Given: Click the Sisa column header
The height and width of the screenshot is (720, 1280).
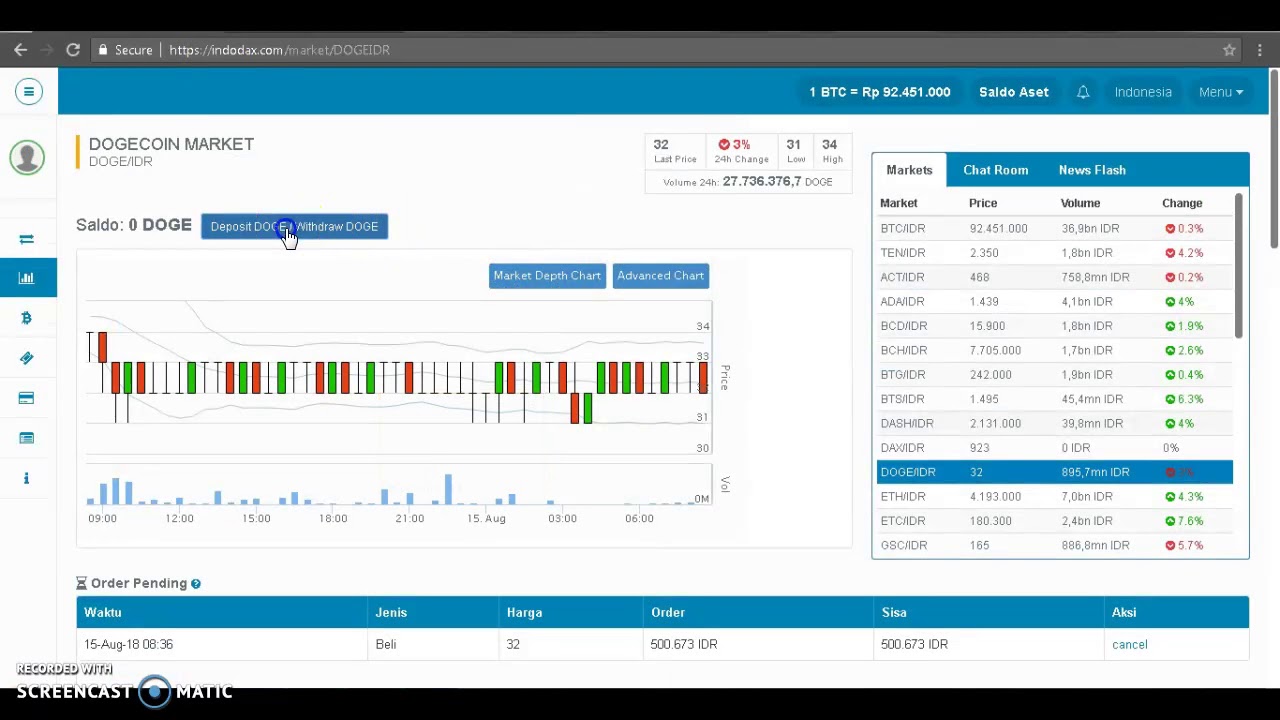Looking at the screenshot, I should point(894,612).
